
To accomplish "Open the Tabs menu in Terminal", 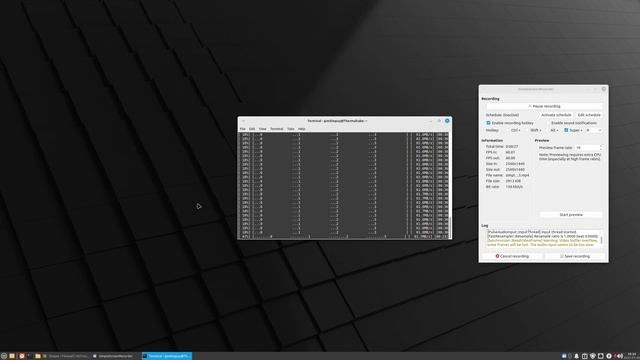I will (x=291, y=129).
